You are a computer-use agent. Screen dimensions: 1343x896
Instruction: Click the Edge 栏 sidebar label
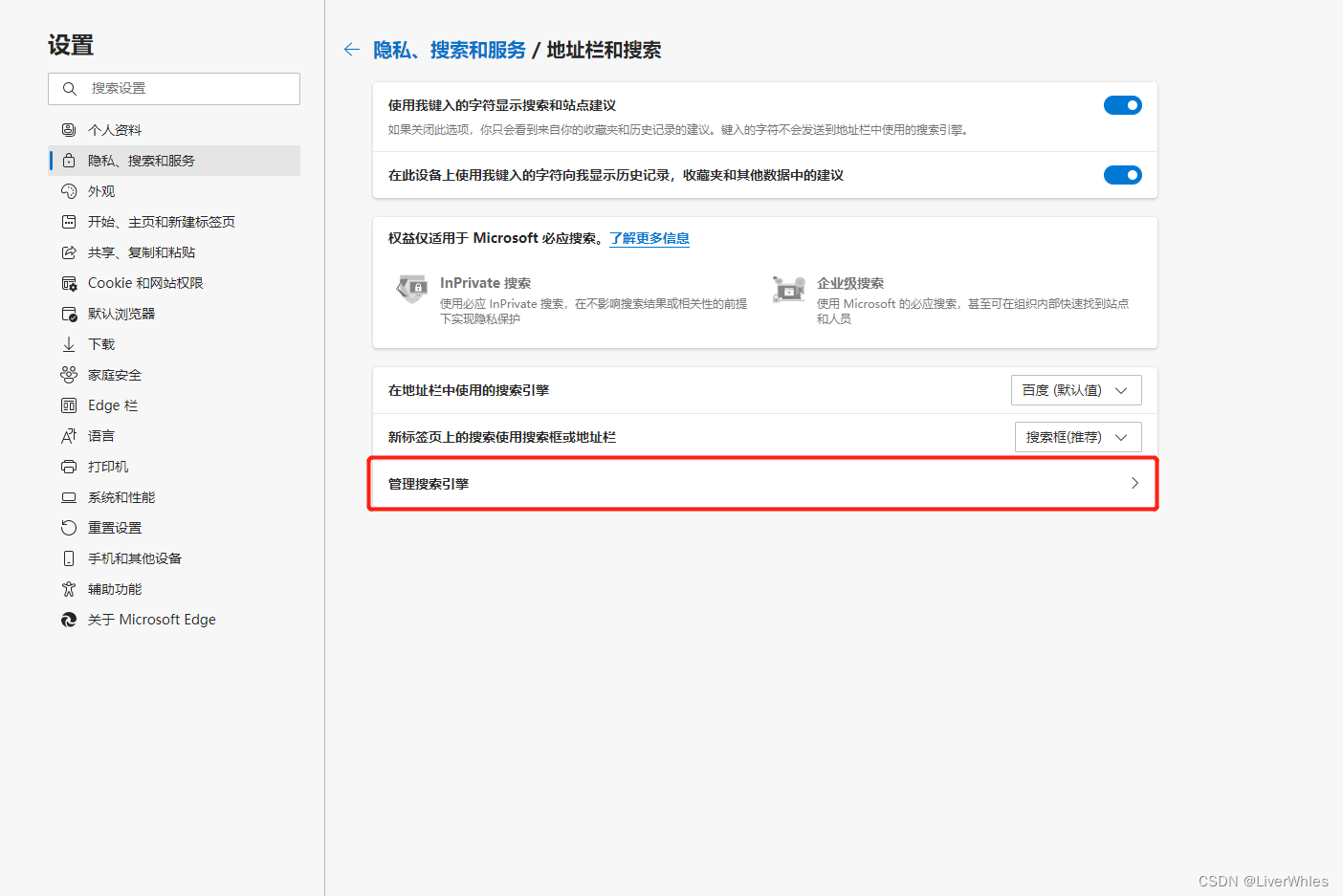tap(113, 405)
